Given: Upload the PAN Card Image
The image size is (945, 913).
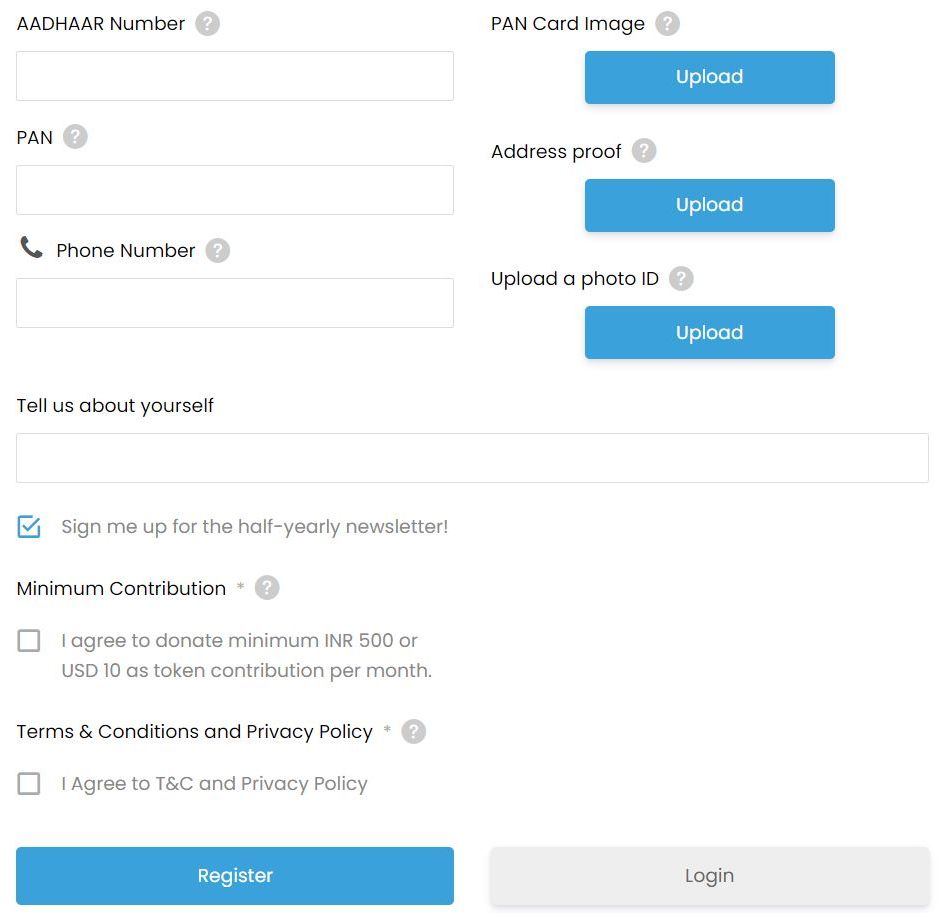Looking at the screenshot, I should 709,77.
